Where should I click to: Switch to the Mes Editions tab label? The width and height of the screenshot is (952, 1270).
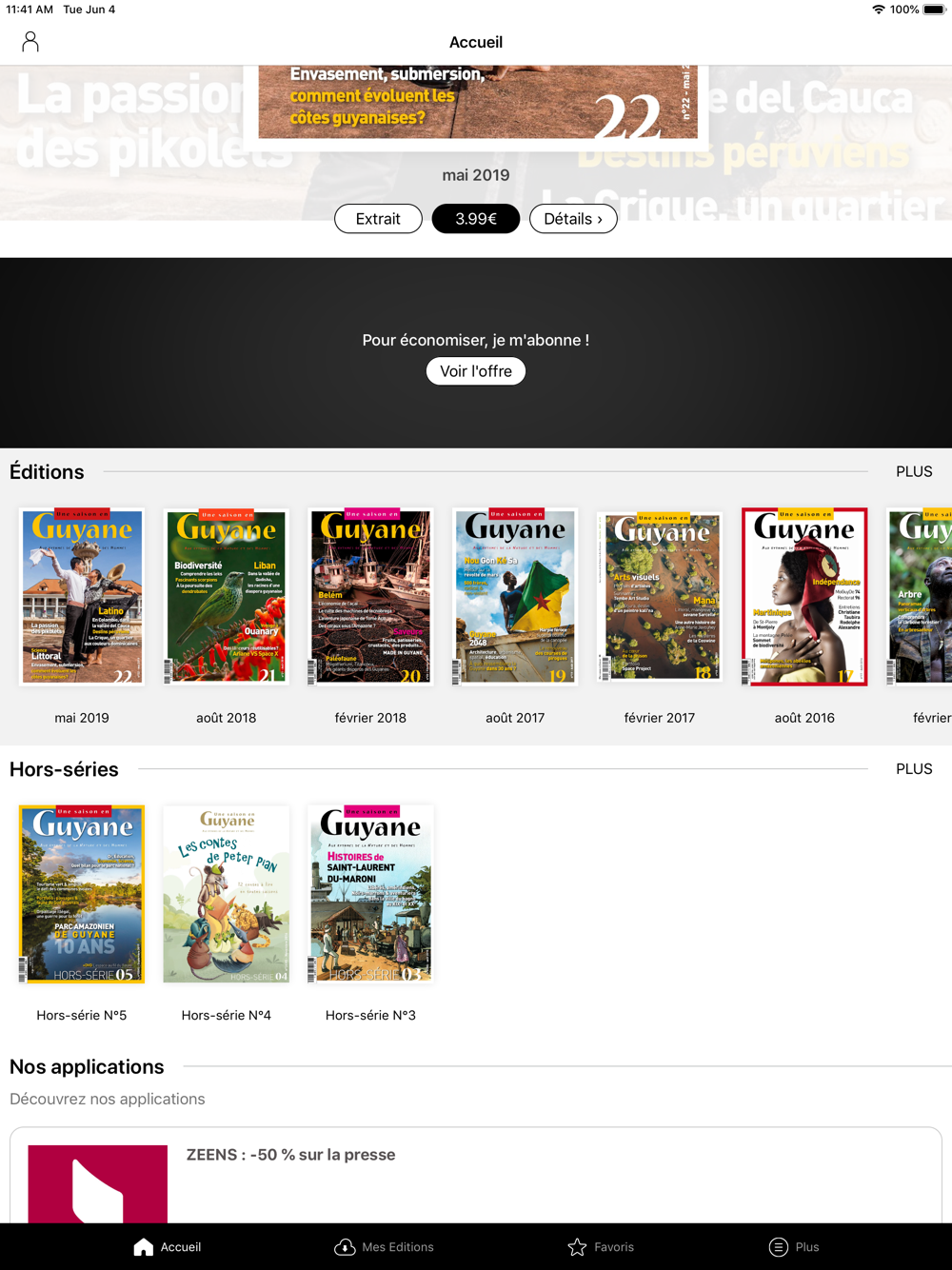click(398, 1247)
